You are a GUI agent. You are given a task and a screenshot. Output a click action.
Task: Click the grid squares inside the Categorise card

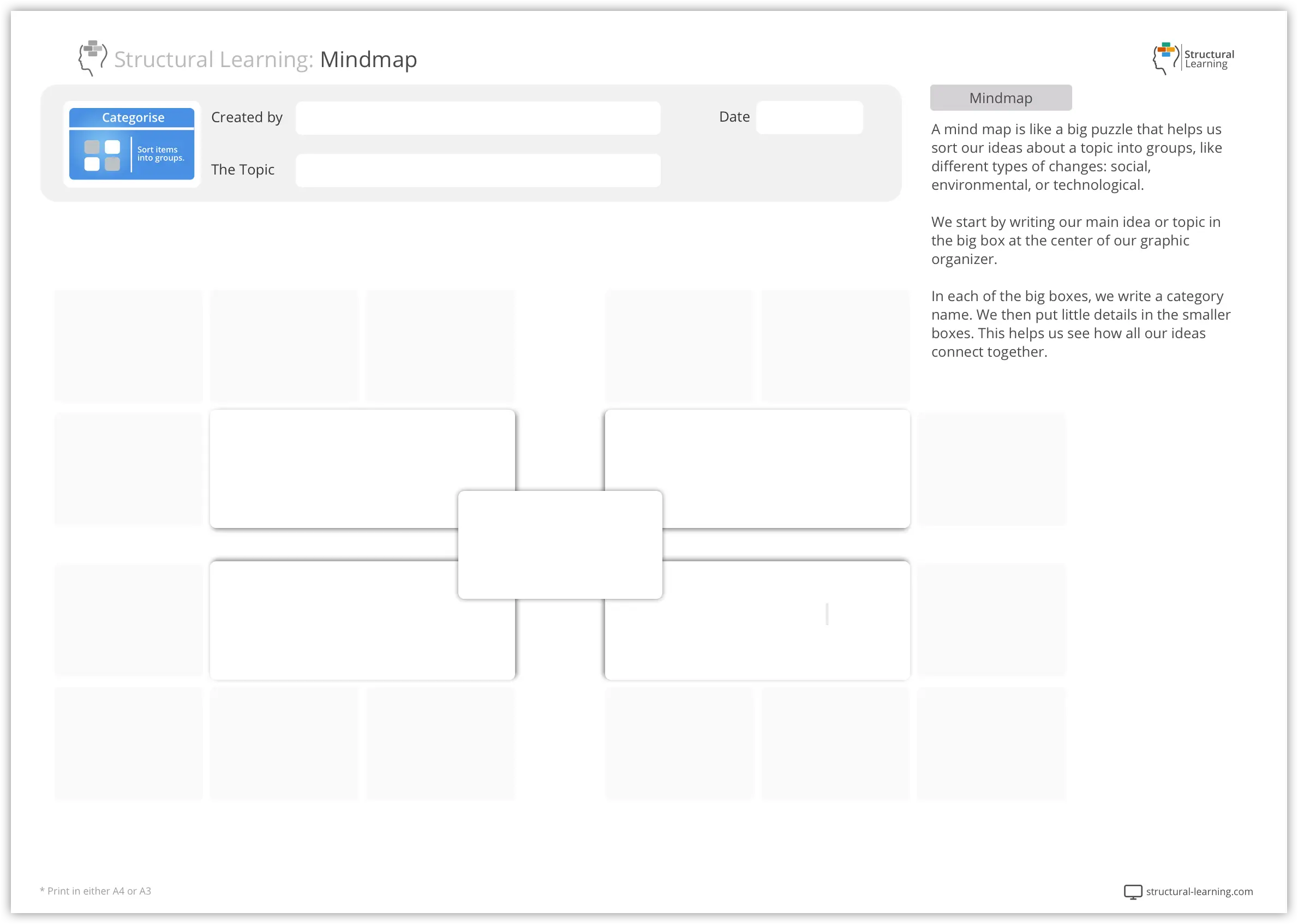point(103,155)
